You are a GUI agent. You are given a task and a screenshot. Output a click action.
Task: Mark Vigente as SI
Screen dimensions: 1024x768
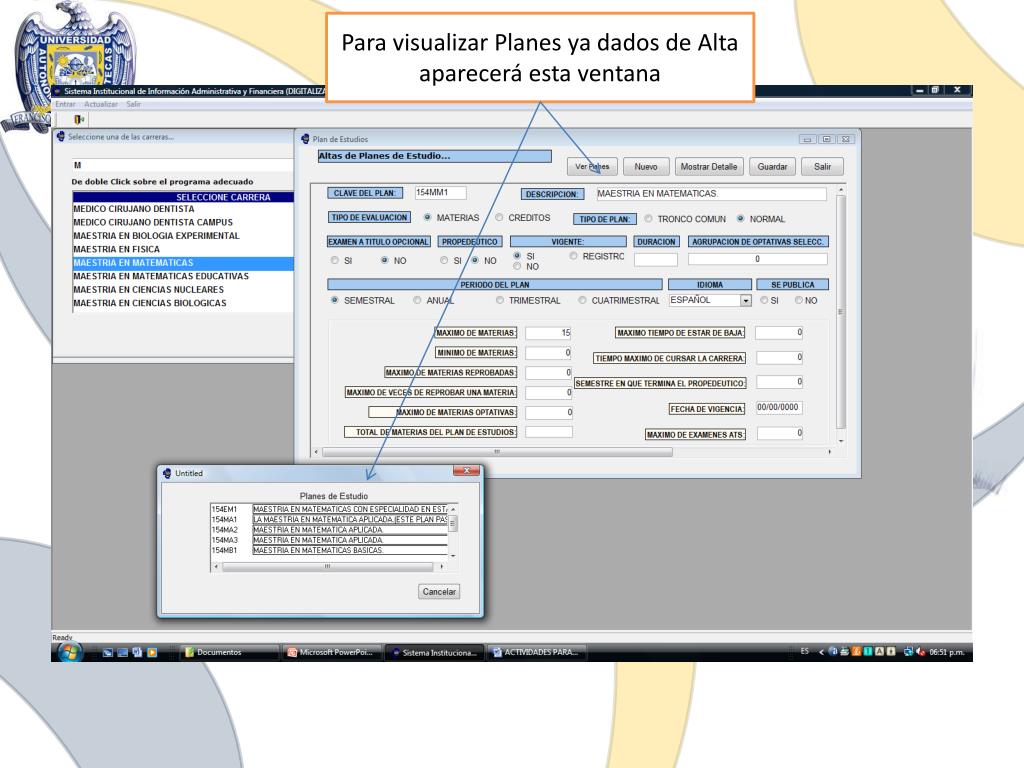pos(517,256)
